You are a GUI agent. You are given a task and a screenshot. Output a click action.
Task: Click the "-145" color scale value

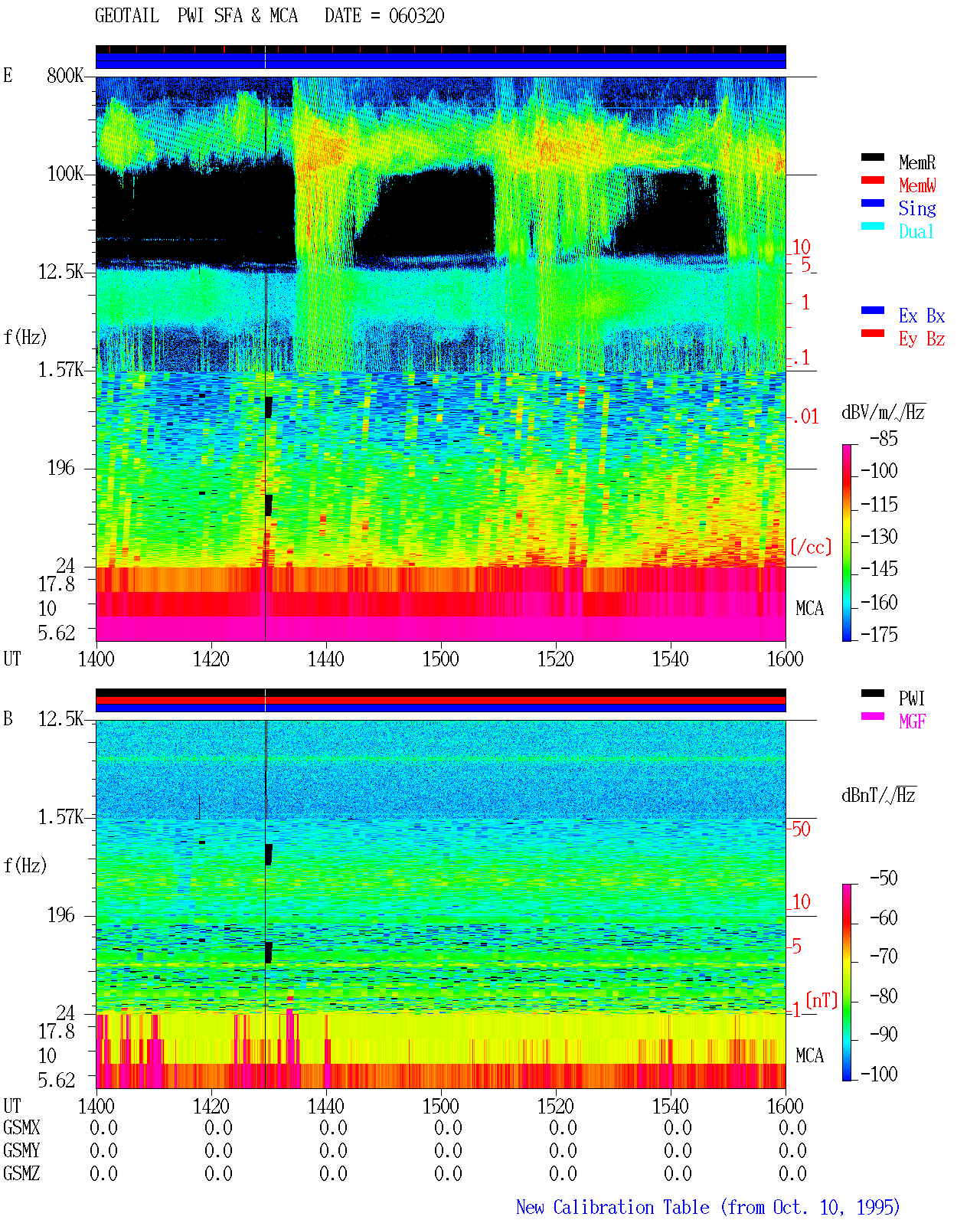[x=880, y=569]
